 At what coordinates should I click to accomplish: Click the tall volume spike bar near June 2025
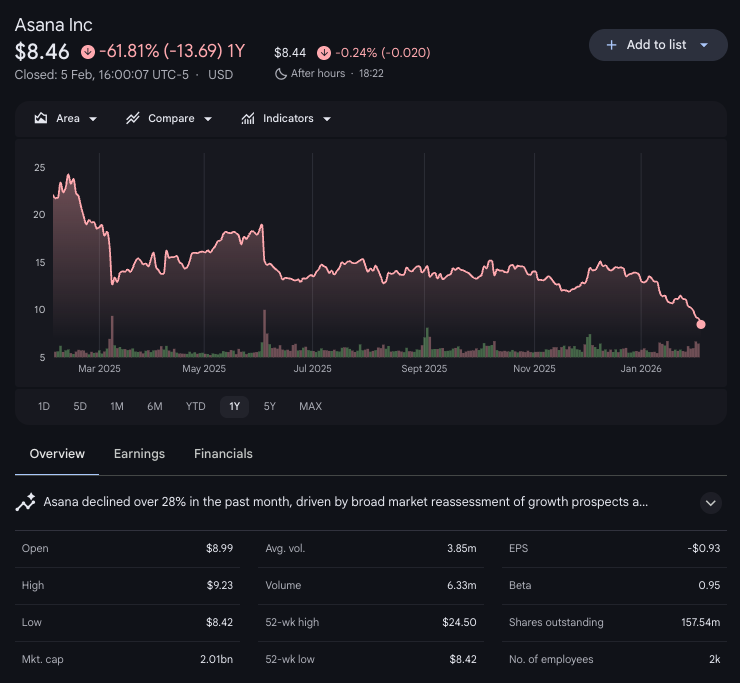point(264,333)
